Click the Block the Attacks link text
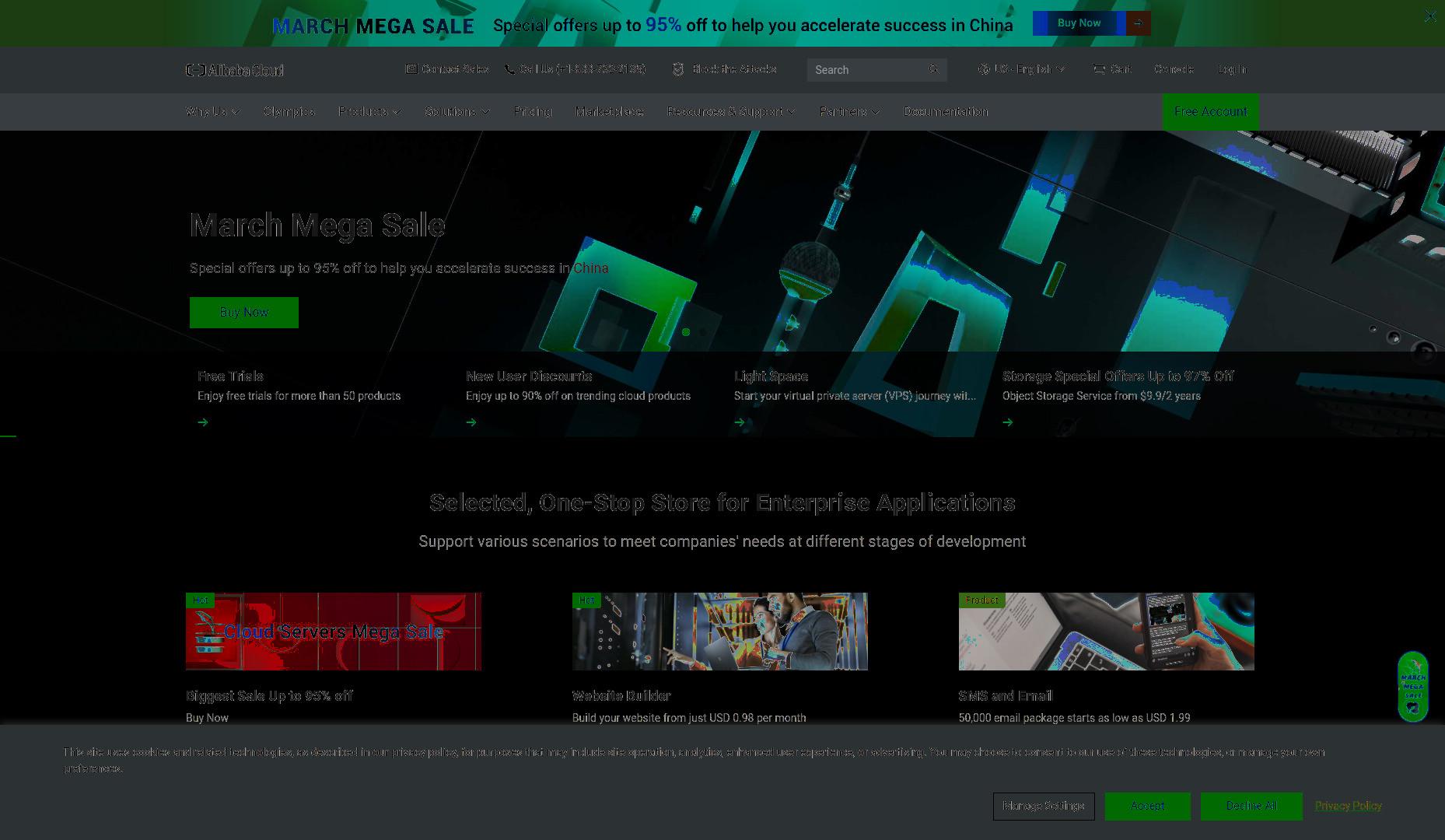 coord(734,69)
